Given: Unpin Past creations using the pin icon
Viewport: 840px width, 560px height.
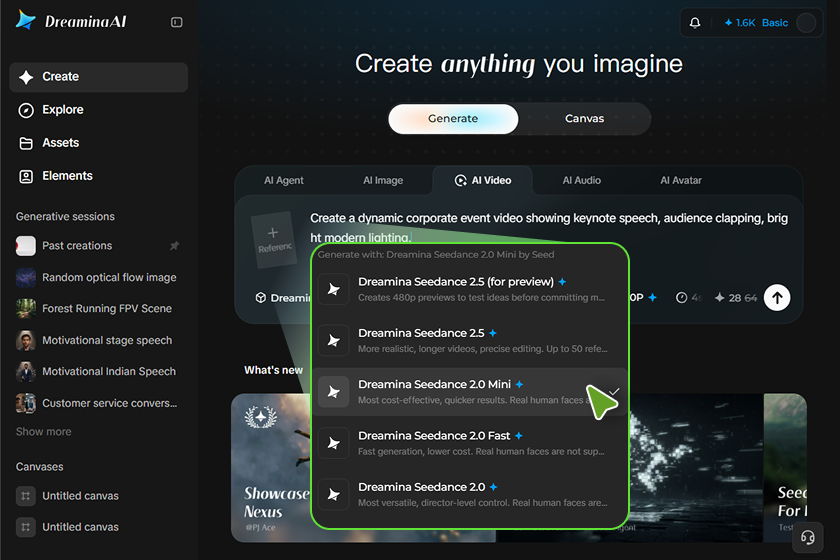Looking at the screenshot, I should click(174, 245).
